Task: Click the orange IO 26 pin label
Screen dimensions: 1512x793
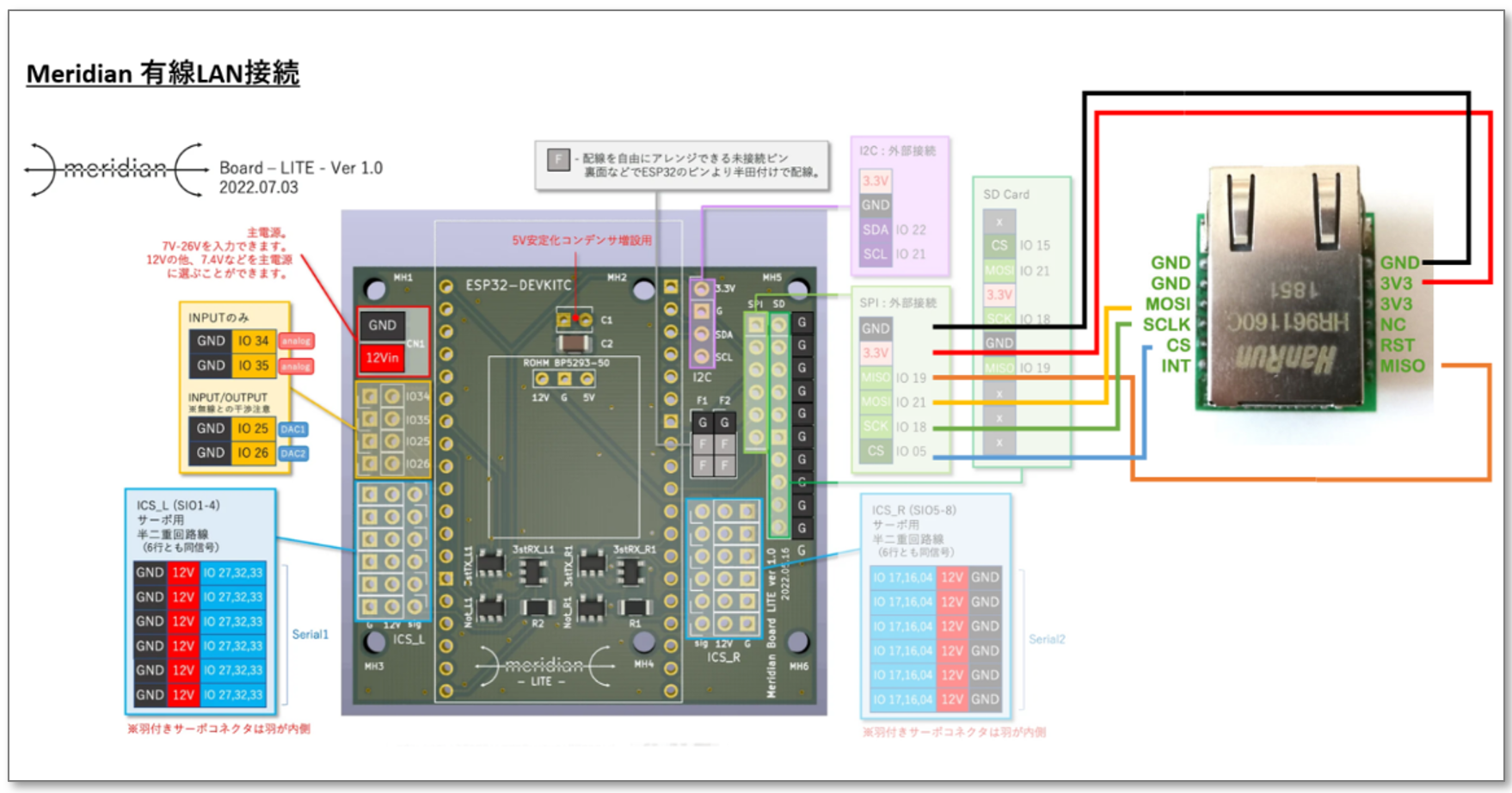Action: [254, 452]
